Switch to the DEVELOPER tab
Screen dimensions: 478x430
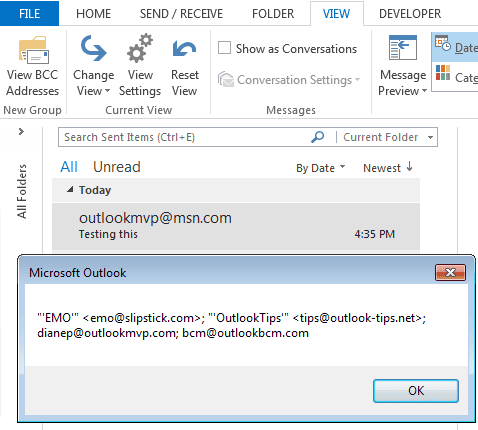click(x=410, y=14)
